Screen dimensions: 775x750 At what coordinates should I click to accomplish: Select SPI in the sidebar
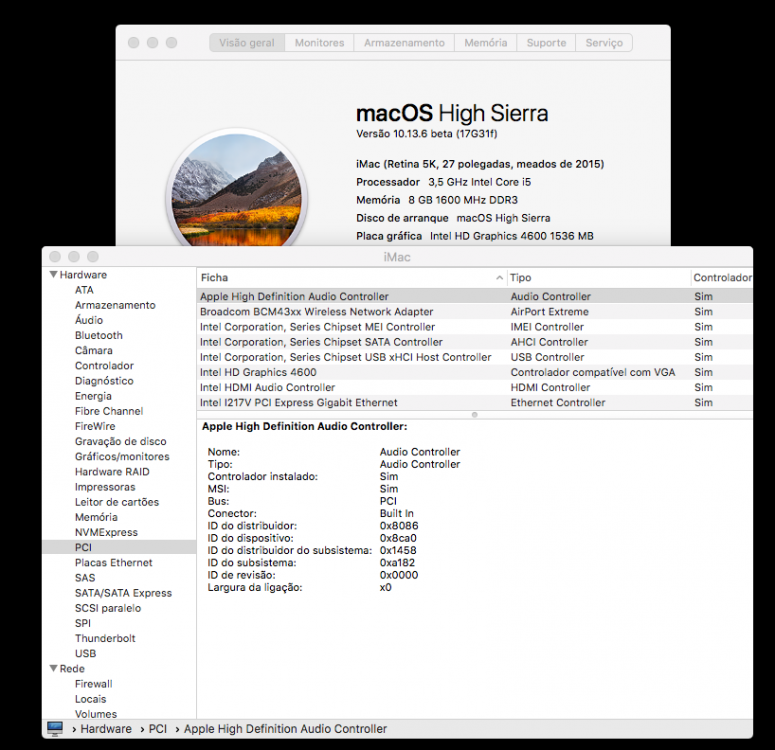point(83,623)
